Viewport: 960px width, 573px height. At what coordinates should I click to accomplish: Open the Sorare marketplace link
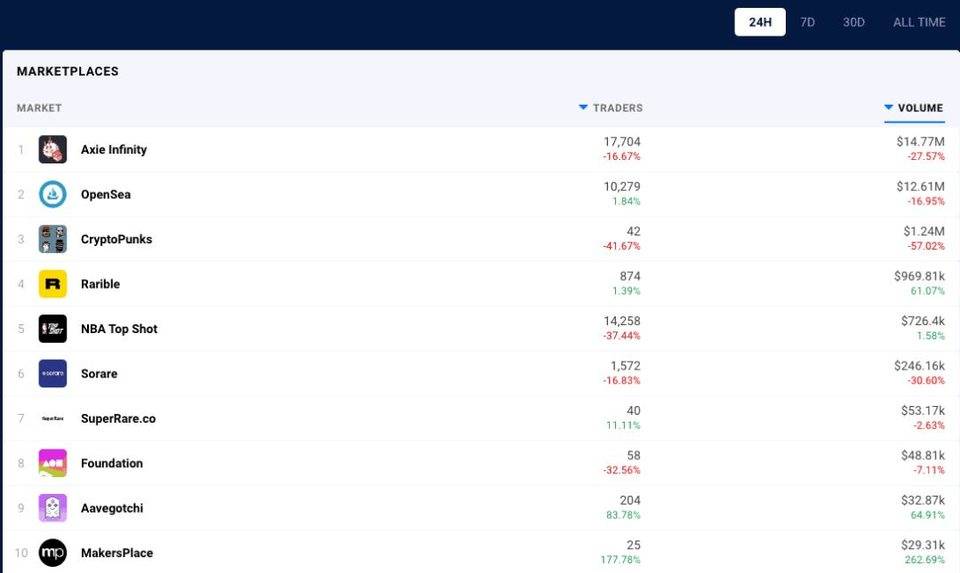pyautogui.click(x=99, y=373)
